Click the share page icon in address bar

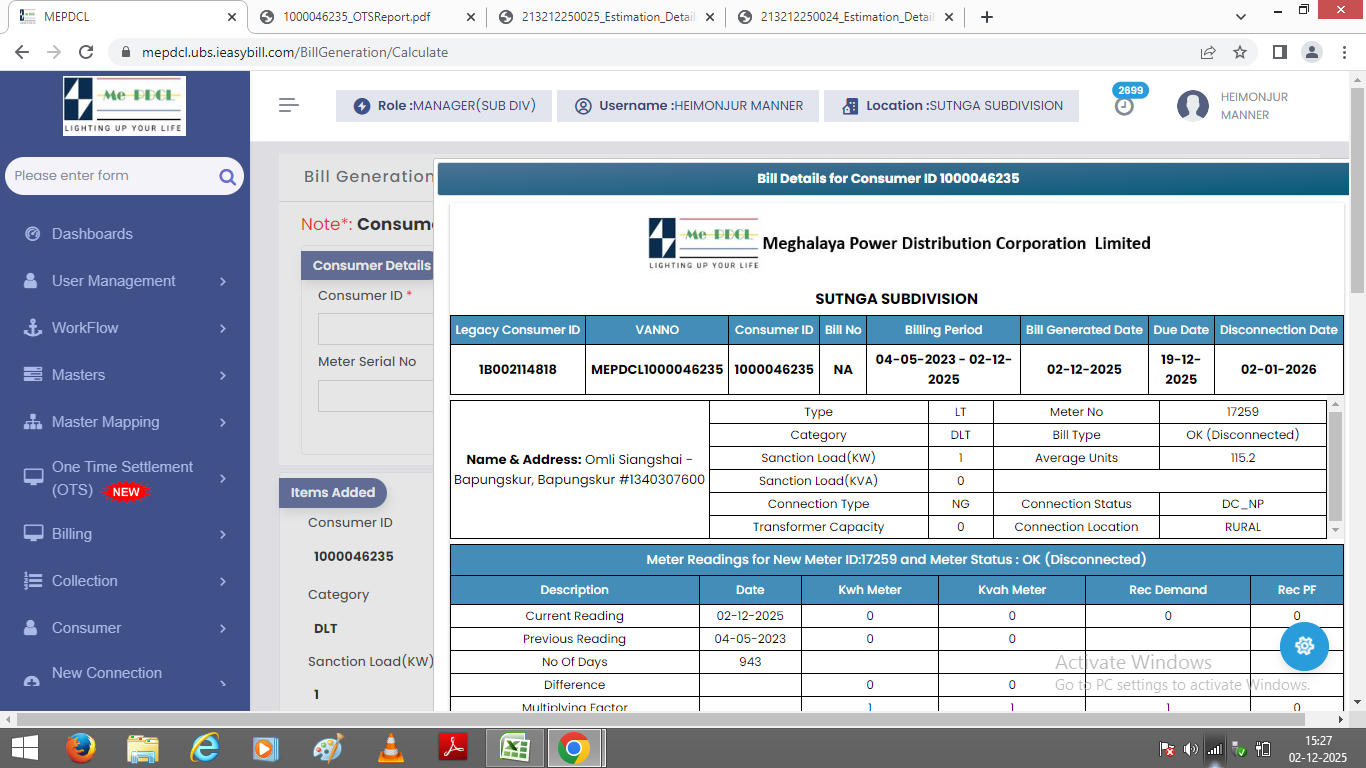point(1208,52)
